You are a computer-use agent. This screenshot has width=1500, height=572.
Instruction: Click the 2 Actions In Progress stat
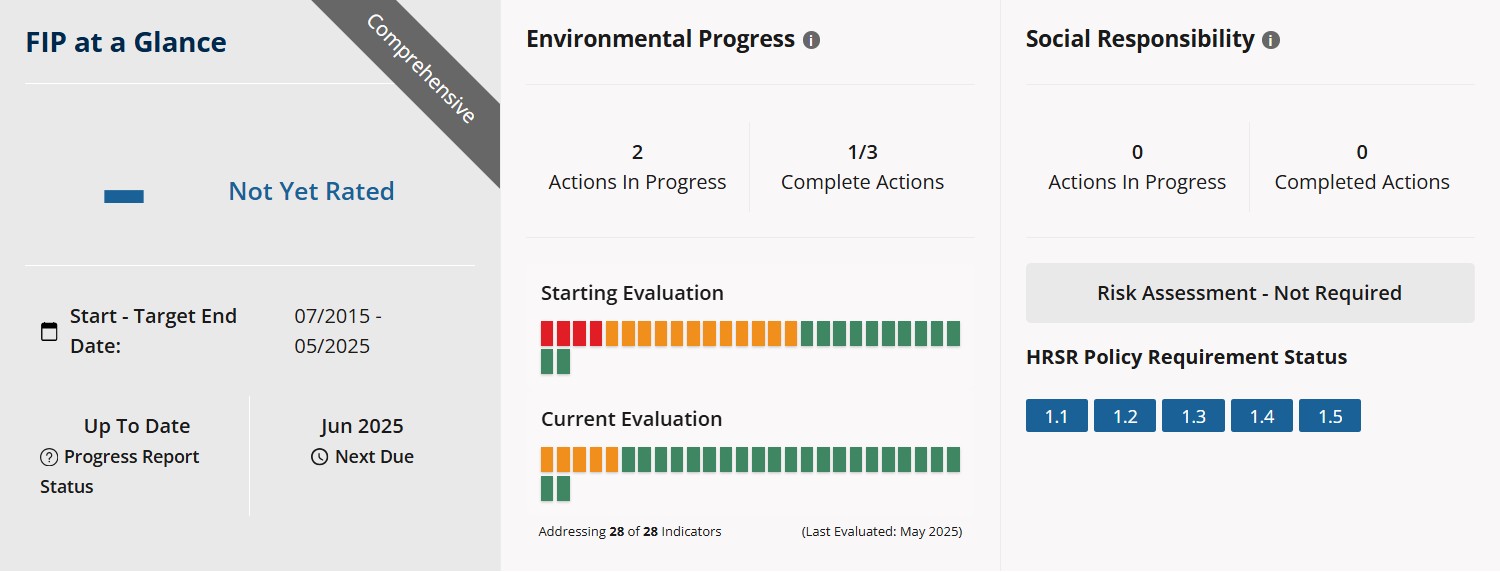[637, 168]
